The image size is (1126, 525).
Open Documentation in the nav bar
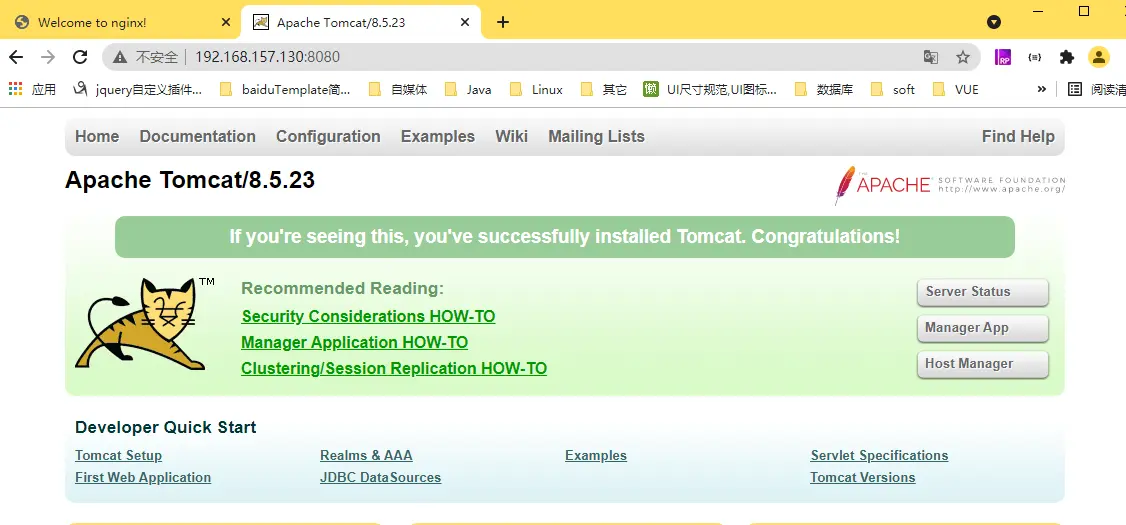[197, 136]
